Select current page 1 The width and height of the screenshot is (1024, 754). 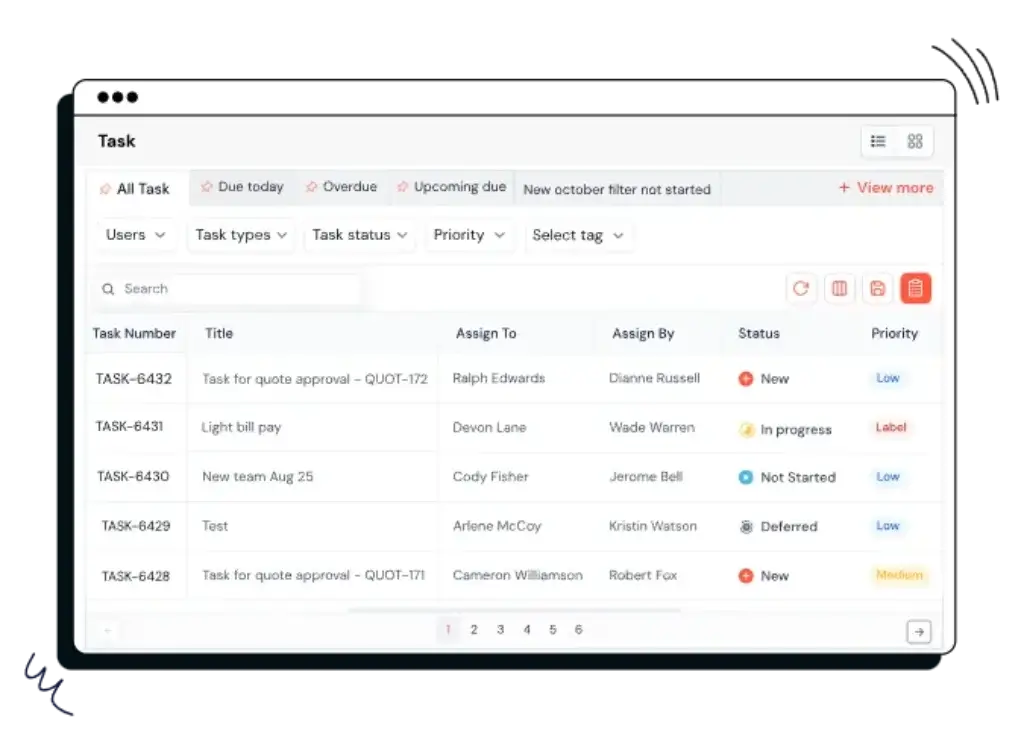pyautogui.click(x=448, y=630)
